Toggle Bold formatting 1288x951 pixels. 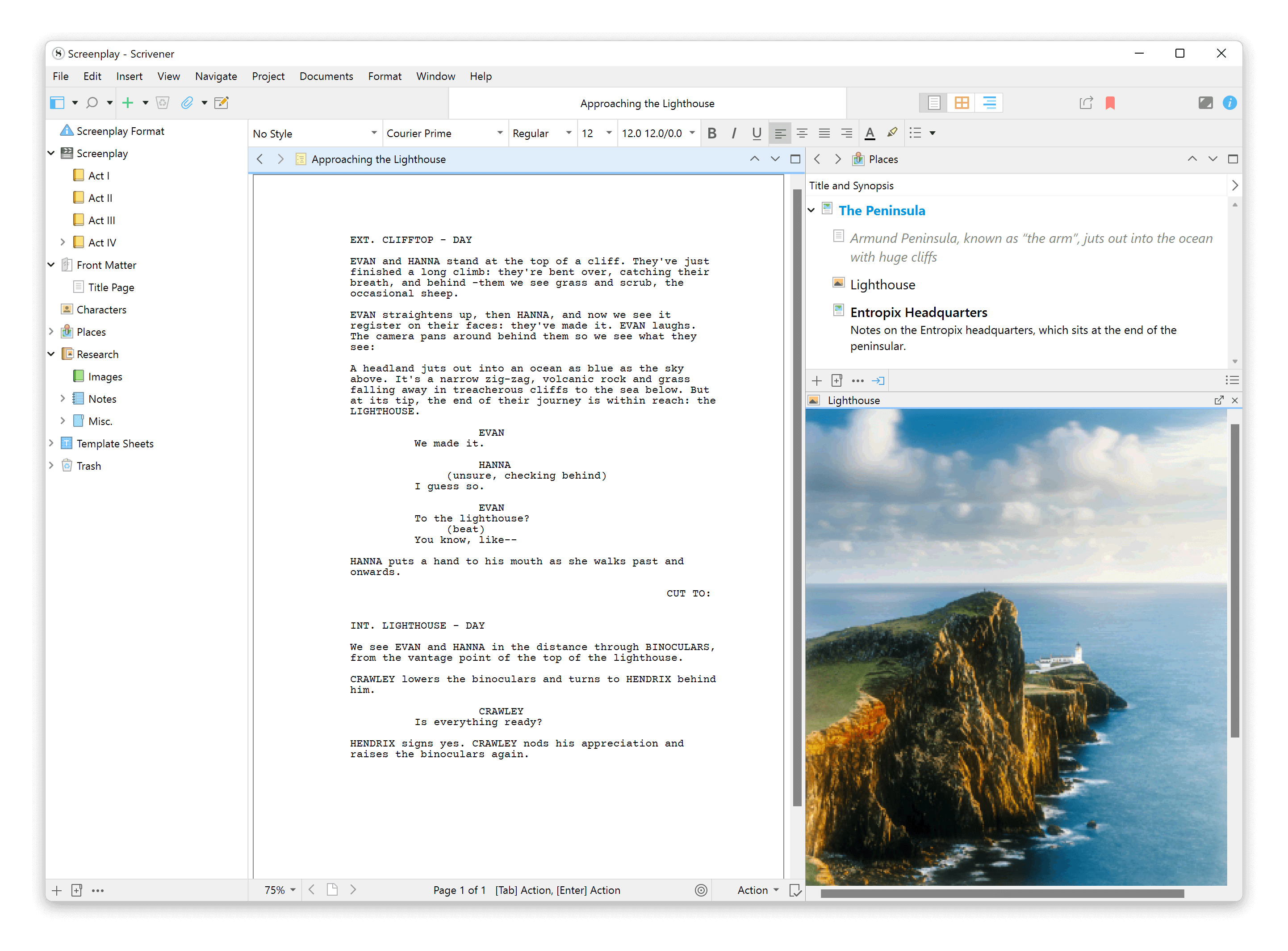[x=712, y=133]
